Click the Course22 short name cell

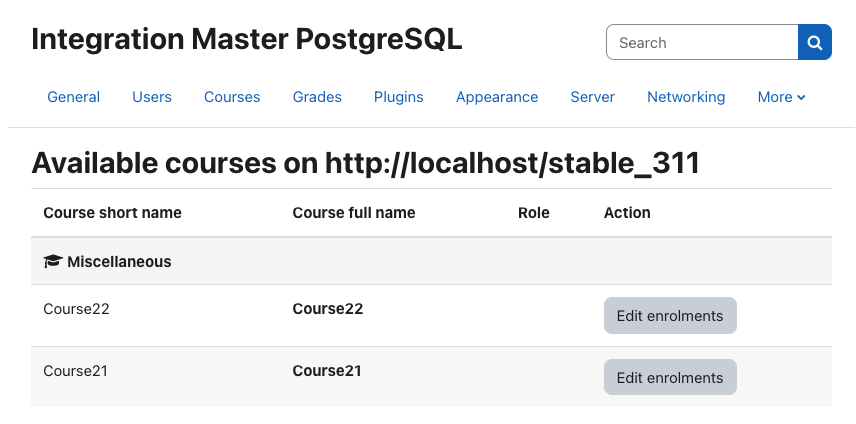tap(76, 309)
